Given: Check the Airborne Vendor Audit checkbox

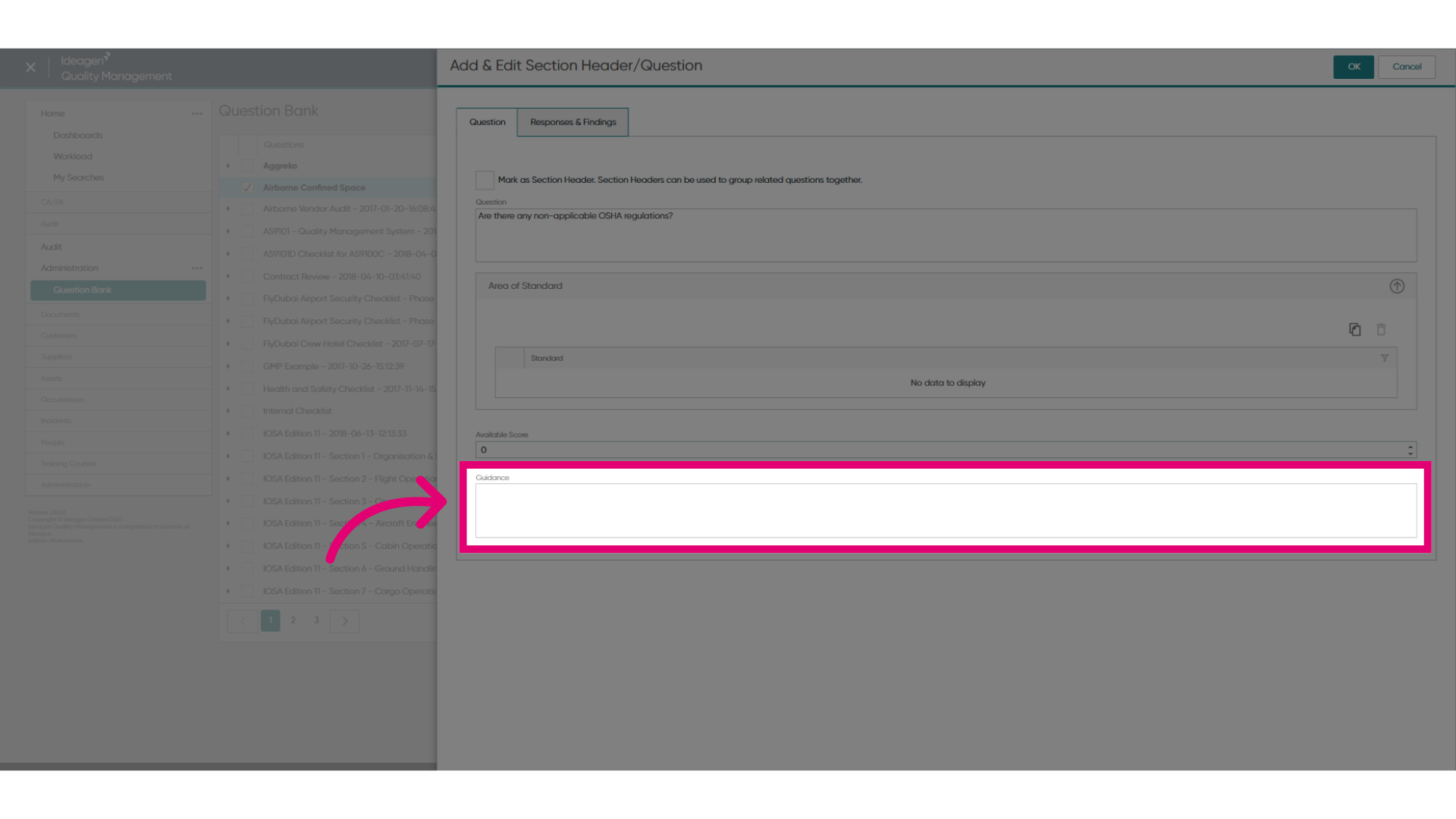Looking at the screenshot, I should (x=247, y=209).
